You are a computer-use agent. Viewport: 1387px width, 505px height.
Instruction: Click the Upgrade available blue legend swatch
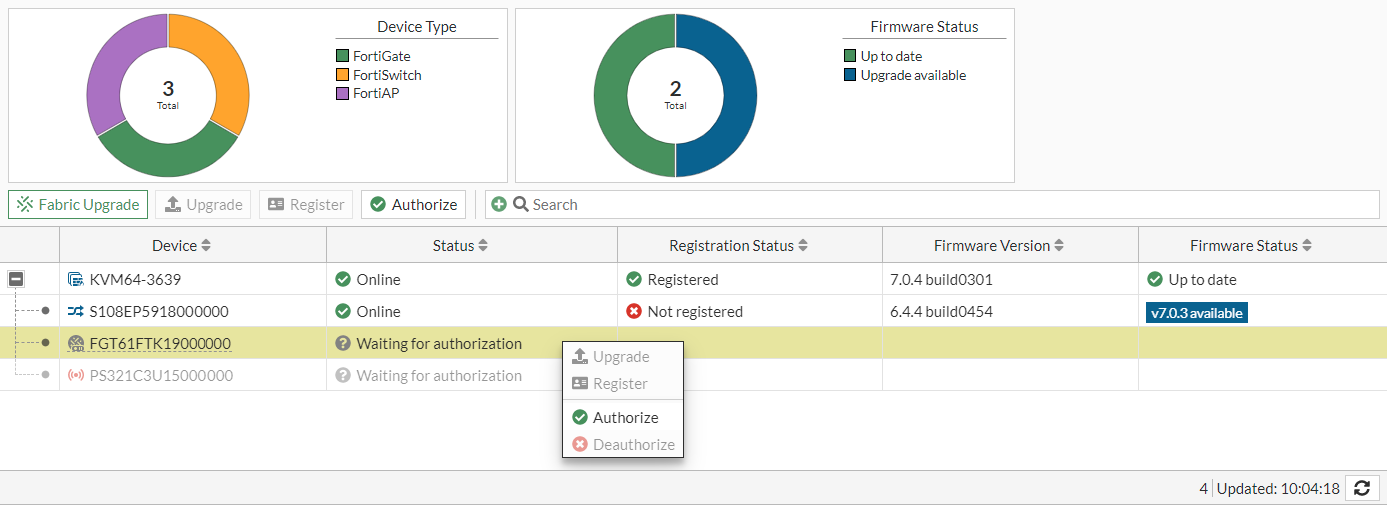pyautogui.click(x=851, y=75)
